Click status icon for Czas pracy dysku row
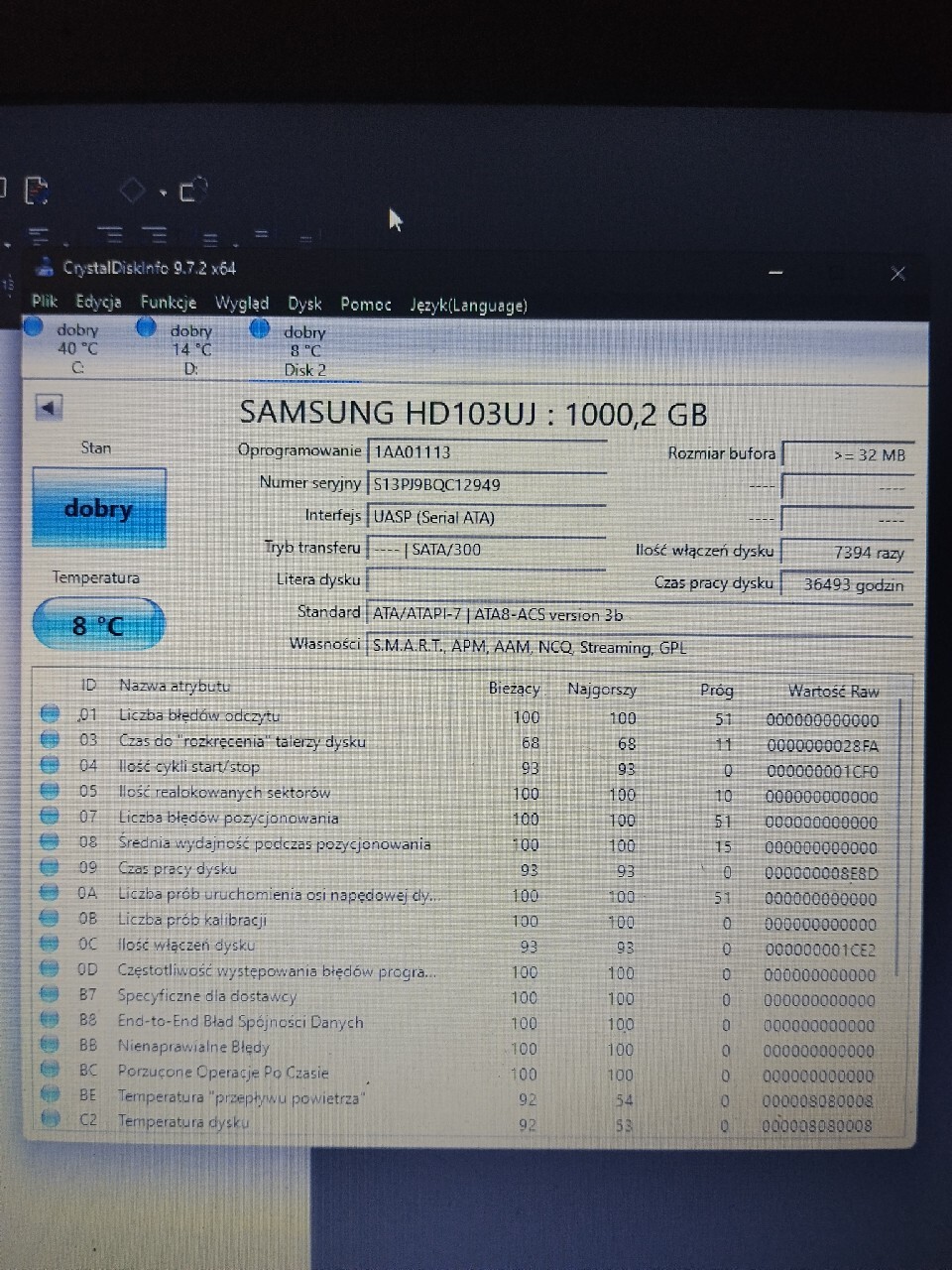The height and width of the screenshot is (1270, 952). pos(50,867)
